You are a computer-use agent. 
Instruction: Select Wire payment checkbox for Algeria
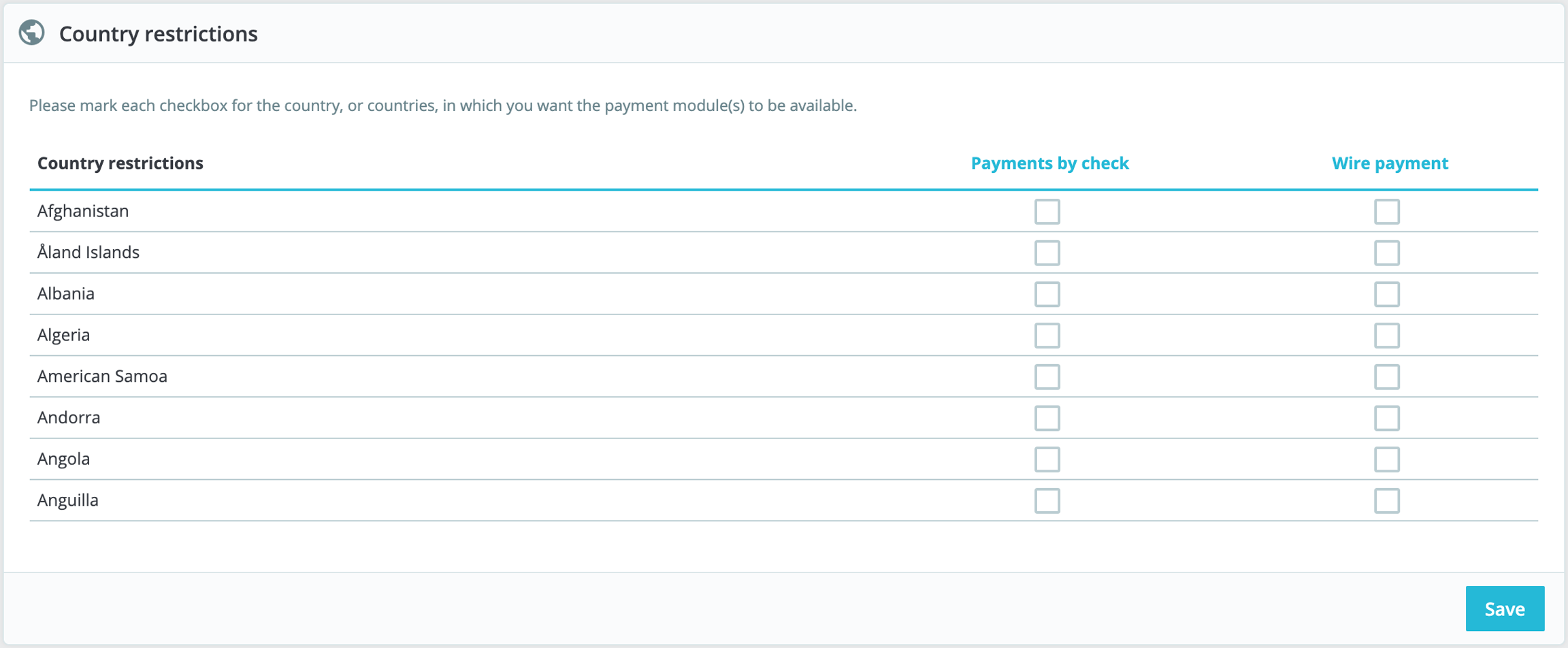pos(1386,336)
